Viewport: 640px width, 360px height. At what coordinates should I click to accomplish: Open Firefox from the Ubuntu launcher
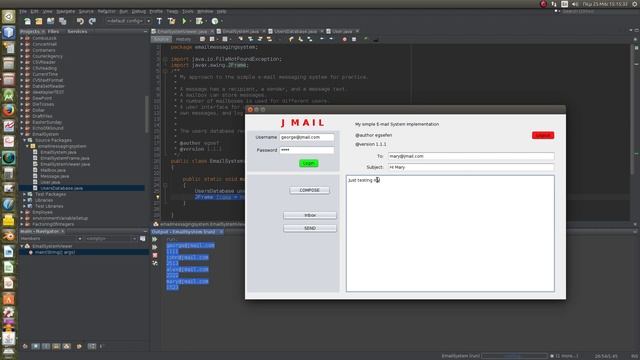[x=9, y=110]
